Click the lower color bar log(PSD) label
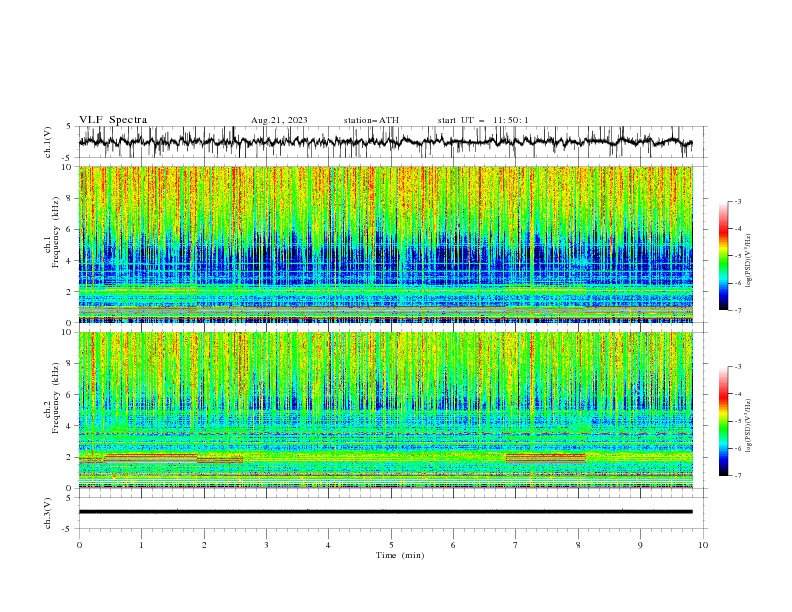792x612 pixels. coord(748,426)
